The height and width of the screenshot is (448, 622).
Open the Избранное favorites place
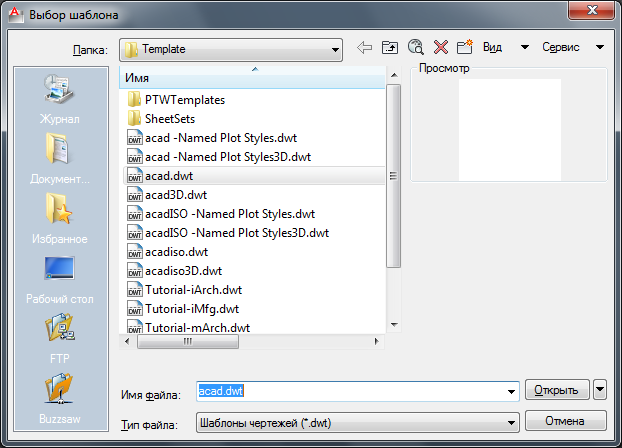[60, 219]
